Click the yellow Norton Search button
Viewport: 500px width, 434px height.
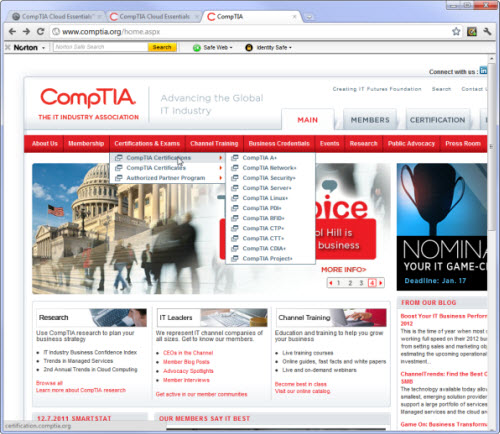162,47
